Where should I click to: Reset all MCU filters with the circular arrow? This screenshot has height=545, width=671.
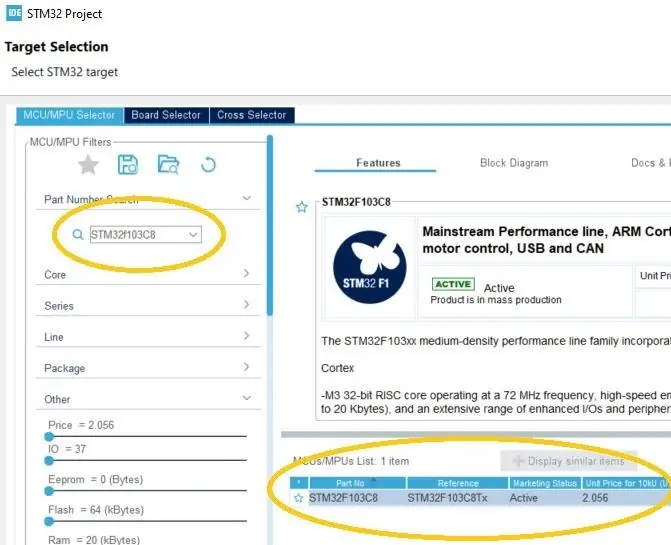(x=208, y=165)
